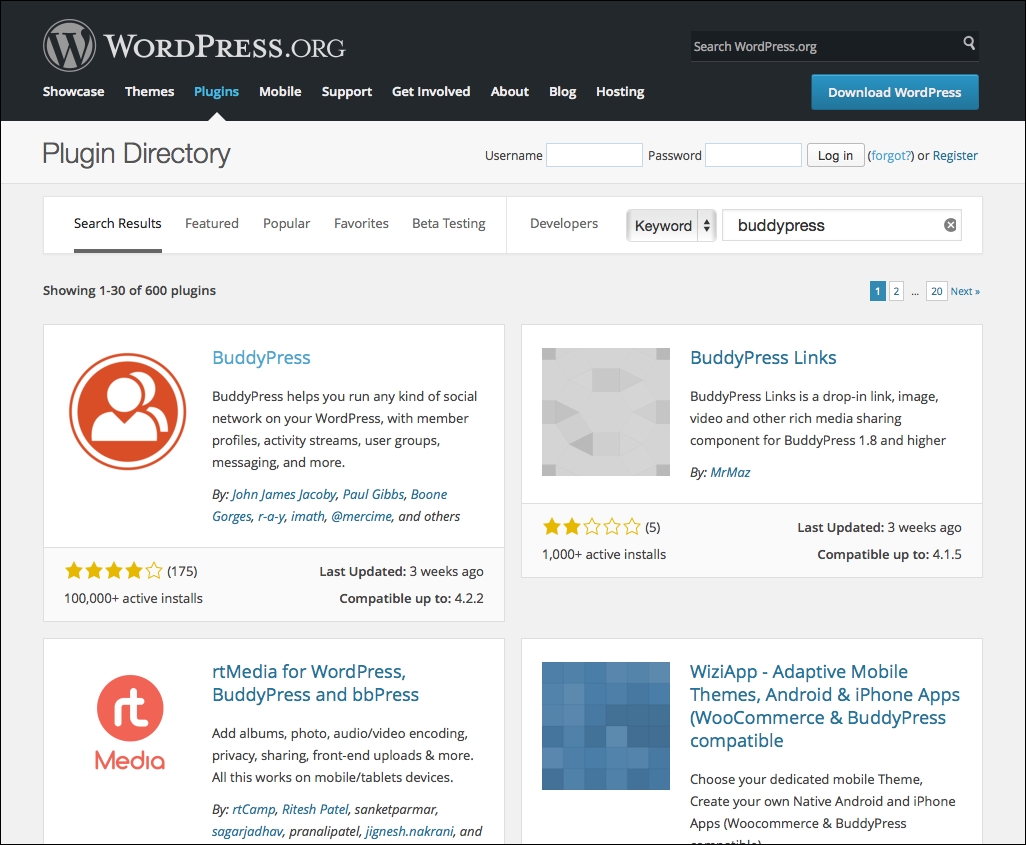
Task: Click 'Compatible up to: 4.2.2' text
Action: [412, 598]
